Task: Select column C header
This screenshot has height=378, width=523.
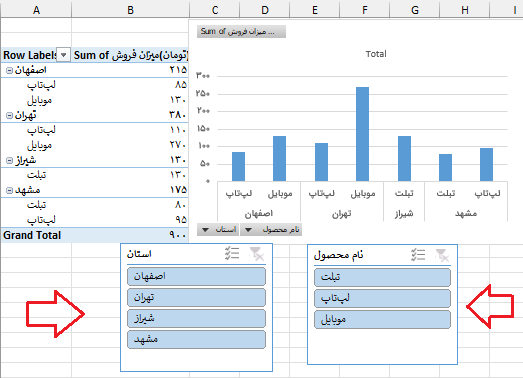Action: click(x=215, y=9)
